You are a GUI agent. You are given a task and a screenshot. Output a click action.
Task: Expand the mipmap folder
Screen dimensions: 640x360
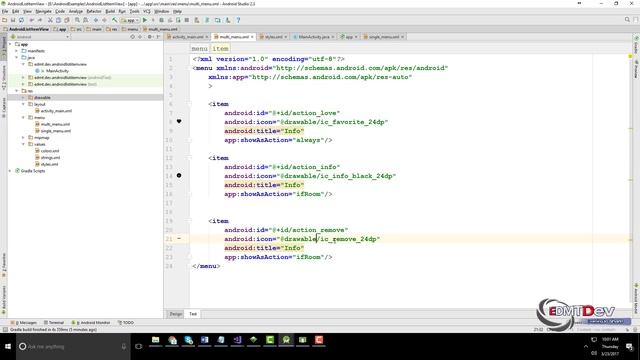click(x=23, y=138)
